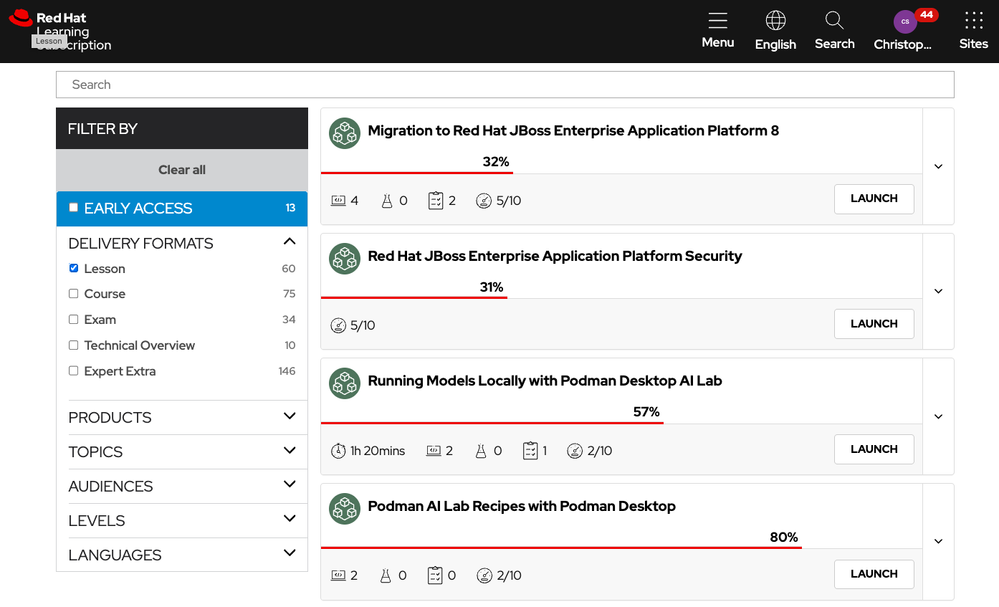Click the user avatar with 44 notifications
Viewport: 999px width, 607px height.
coord(904,22)
